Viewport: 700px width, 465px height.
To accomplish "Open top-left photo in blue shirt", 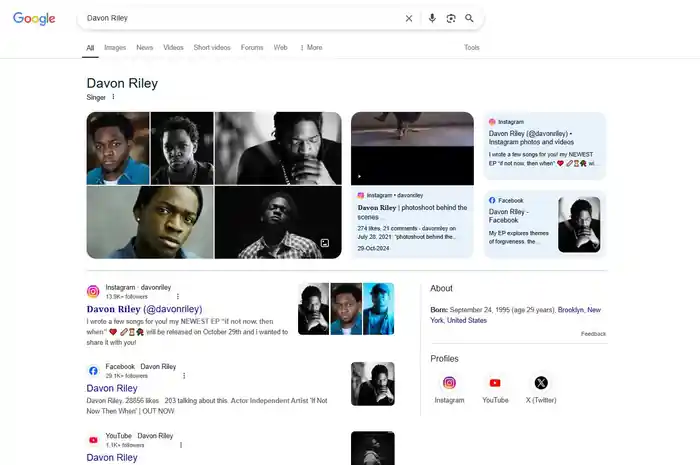I will 118,148.
